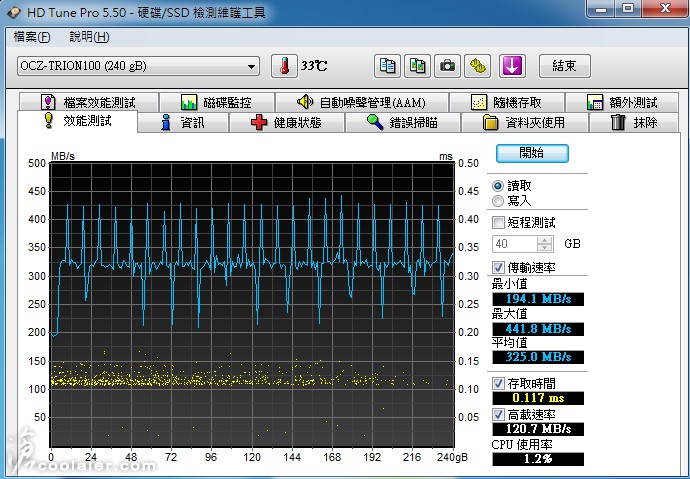Open 說明 help menu
Image resolution: width=690 pixels, height=479 pixels.
(89, 37)
